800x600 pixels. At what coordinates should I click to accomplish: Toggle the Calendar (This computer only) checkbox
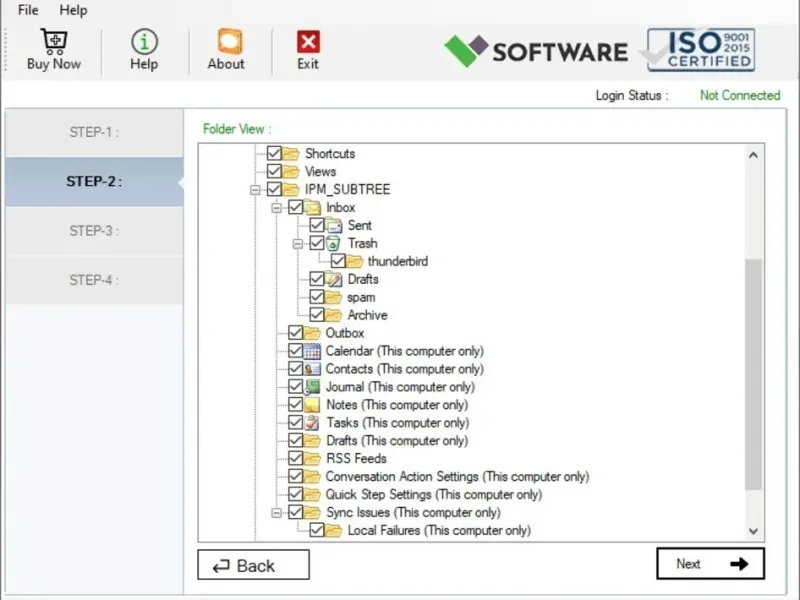295,351
